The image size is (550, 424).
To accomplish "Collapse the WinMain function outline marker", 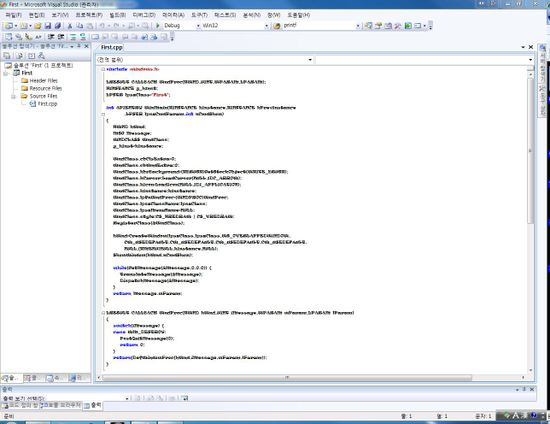I will coord(103,114).
